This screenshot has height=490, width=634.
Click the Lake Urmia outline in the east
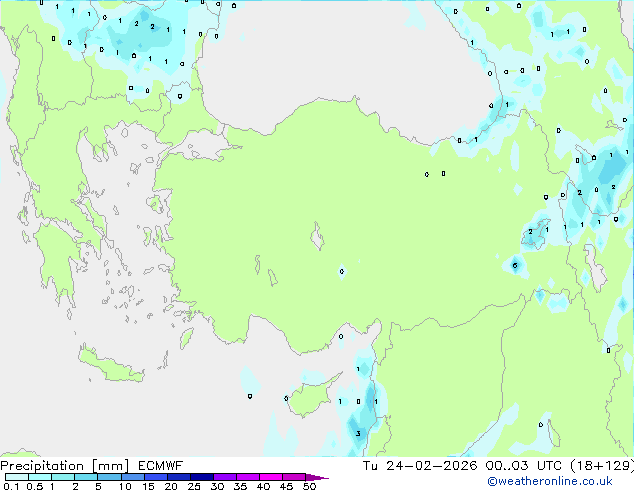(594, 268)
